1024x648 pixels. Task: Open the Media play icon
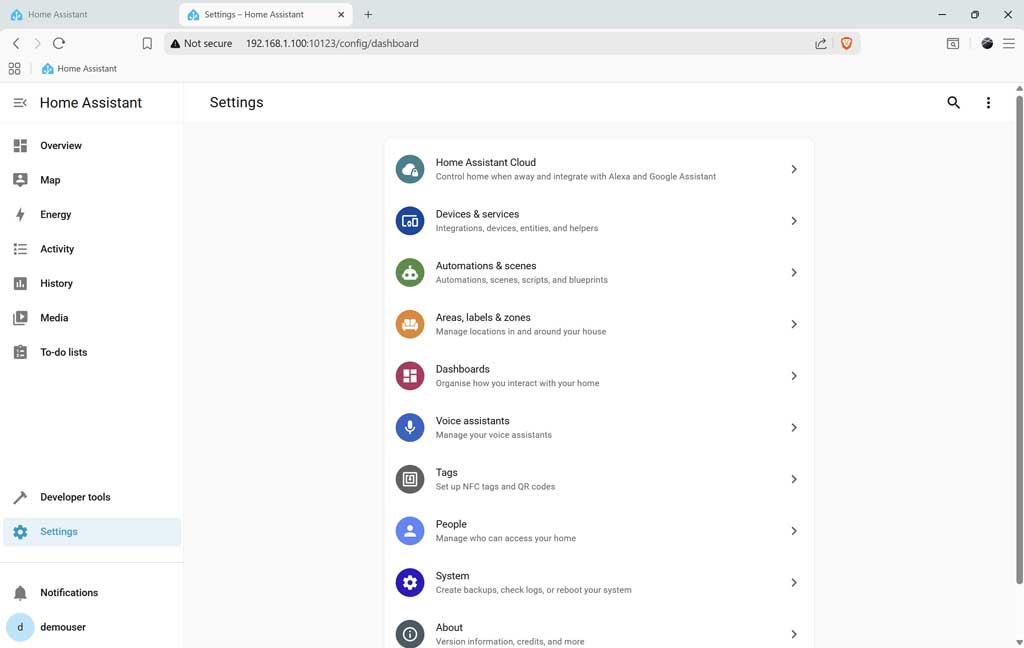[x=20, y=317]
